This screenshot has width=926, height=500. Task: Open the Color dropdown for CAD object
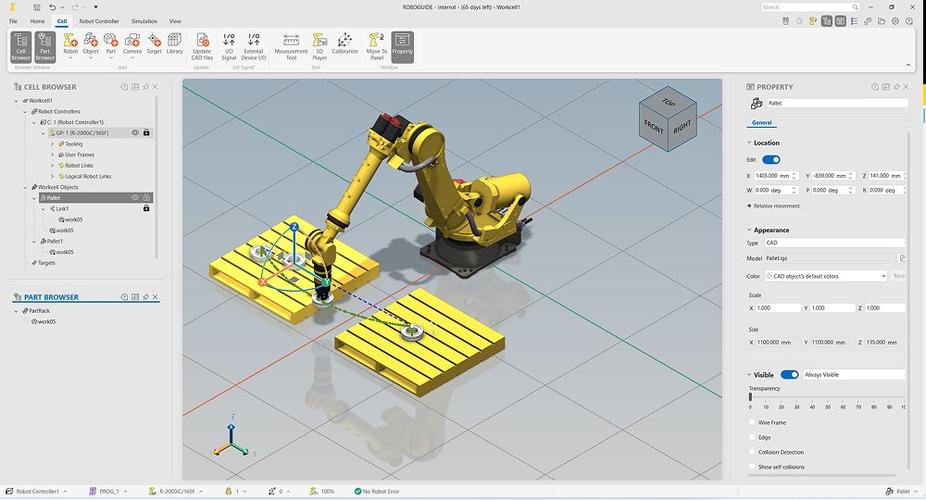(x=826, y=276)
